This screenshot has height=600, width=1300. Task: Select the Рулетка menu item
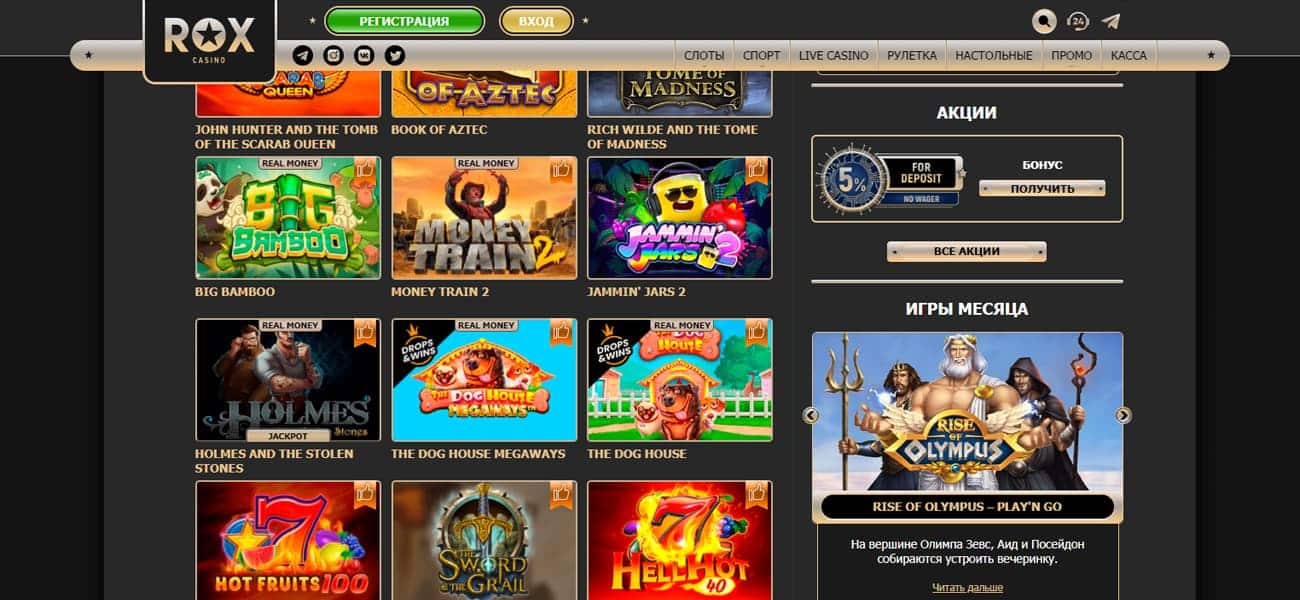pos(912,55)
